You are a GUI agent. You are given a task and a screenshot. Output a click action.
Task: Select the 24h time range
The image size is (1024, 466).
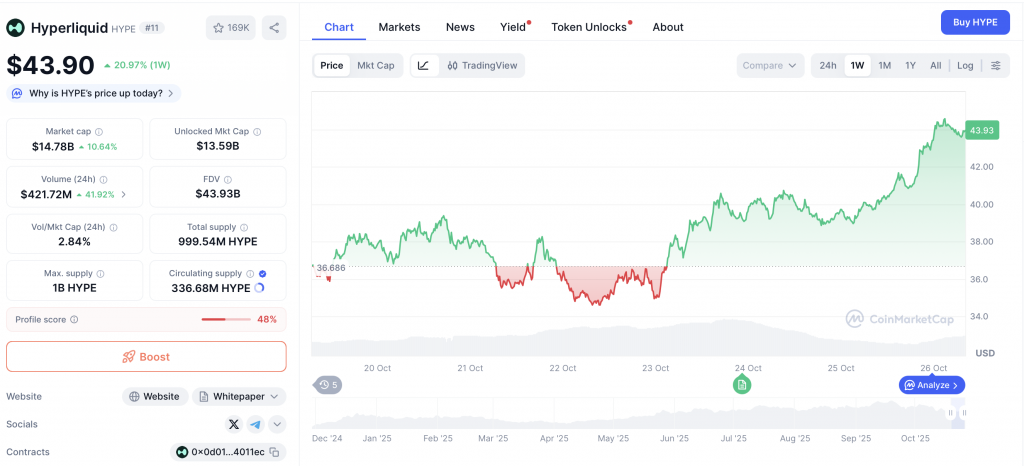[828, 66]
